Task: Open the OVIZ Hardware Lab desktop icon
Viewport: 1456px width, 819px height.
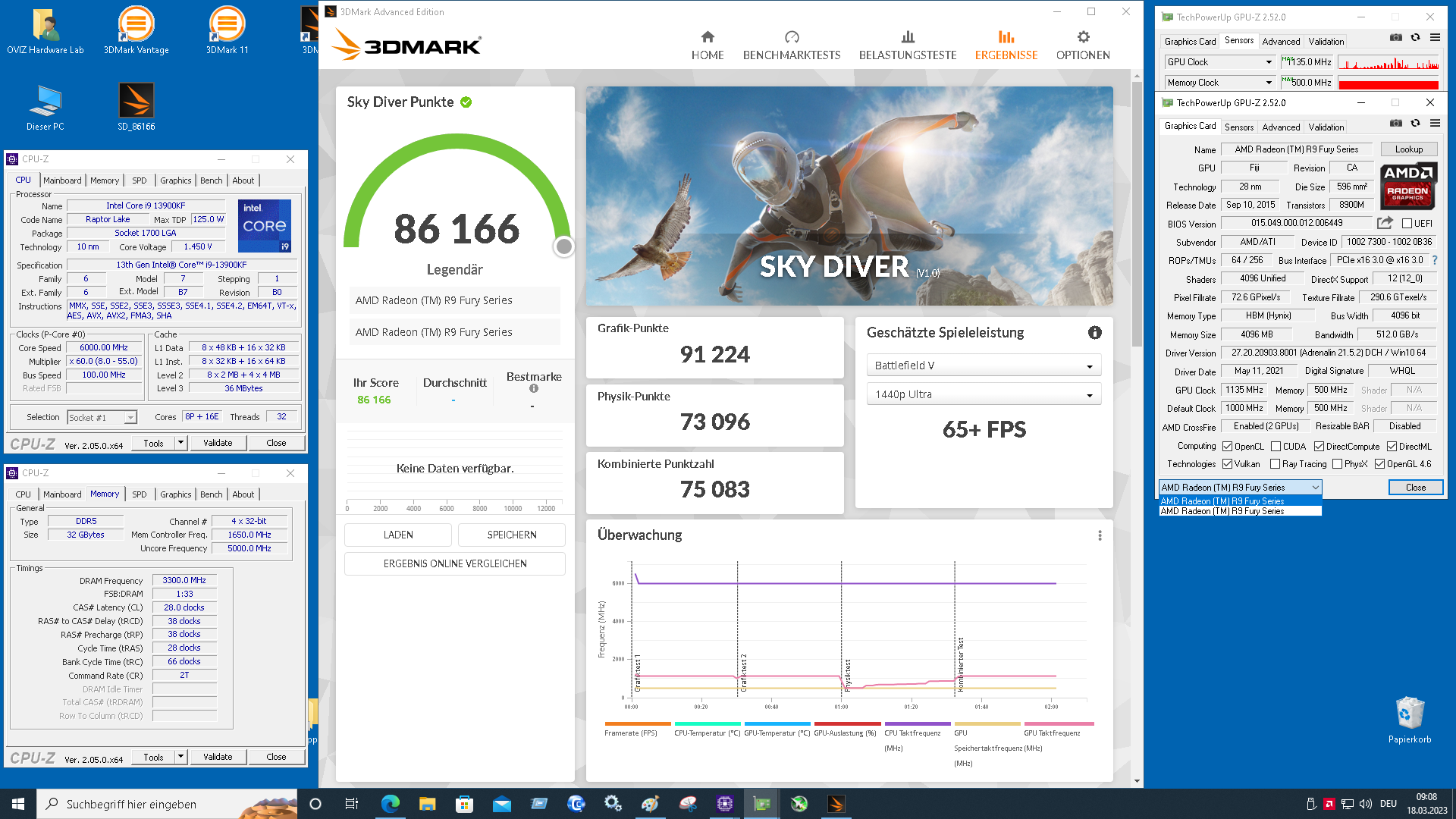Action: click(x=45, y=32)
